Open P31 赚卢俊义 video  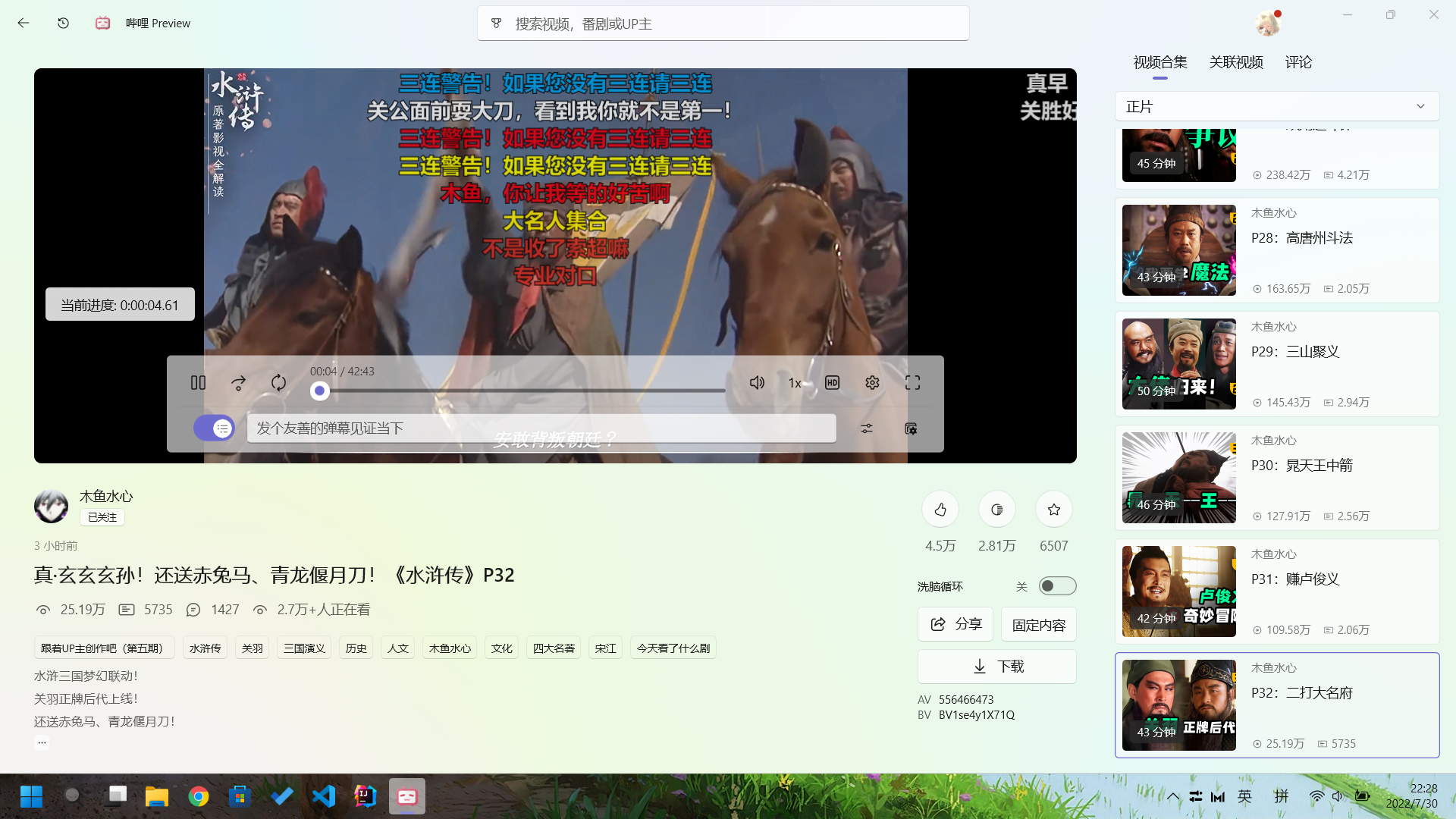[1277, 591]
